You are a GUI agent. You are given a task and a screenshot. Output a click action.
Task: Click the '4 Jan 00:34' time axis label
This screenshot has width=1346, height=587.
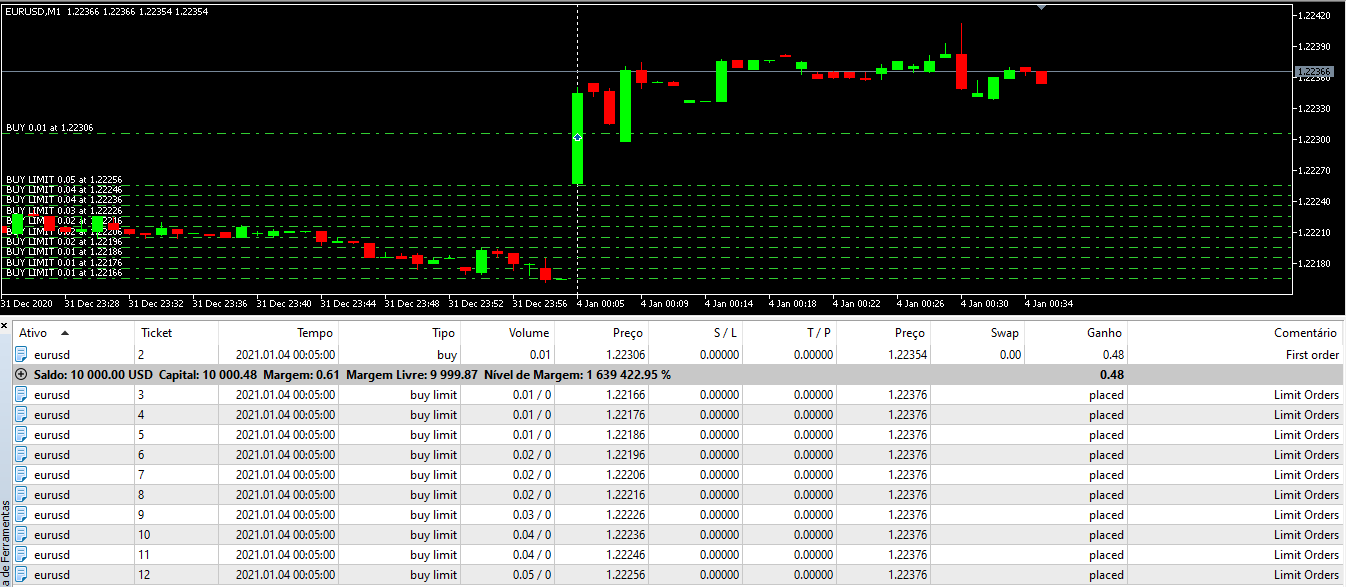click(x=1049, y=303)
